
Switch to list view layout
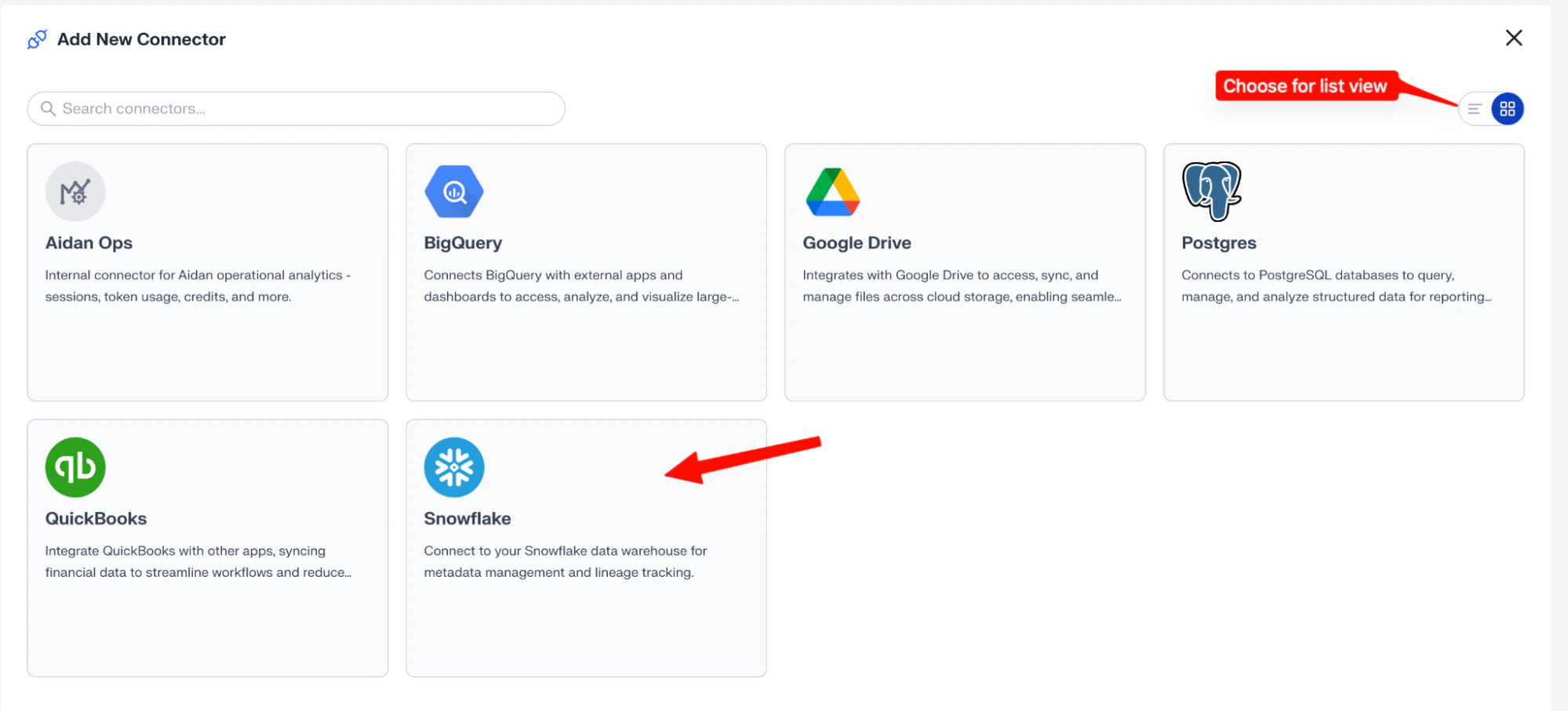(x=1475, y=109)
